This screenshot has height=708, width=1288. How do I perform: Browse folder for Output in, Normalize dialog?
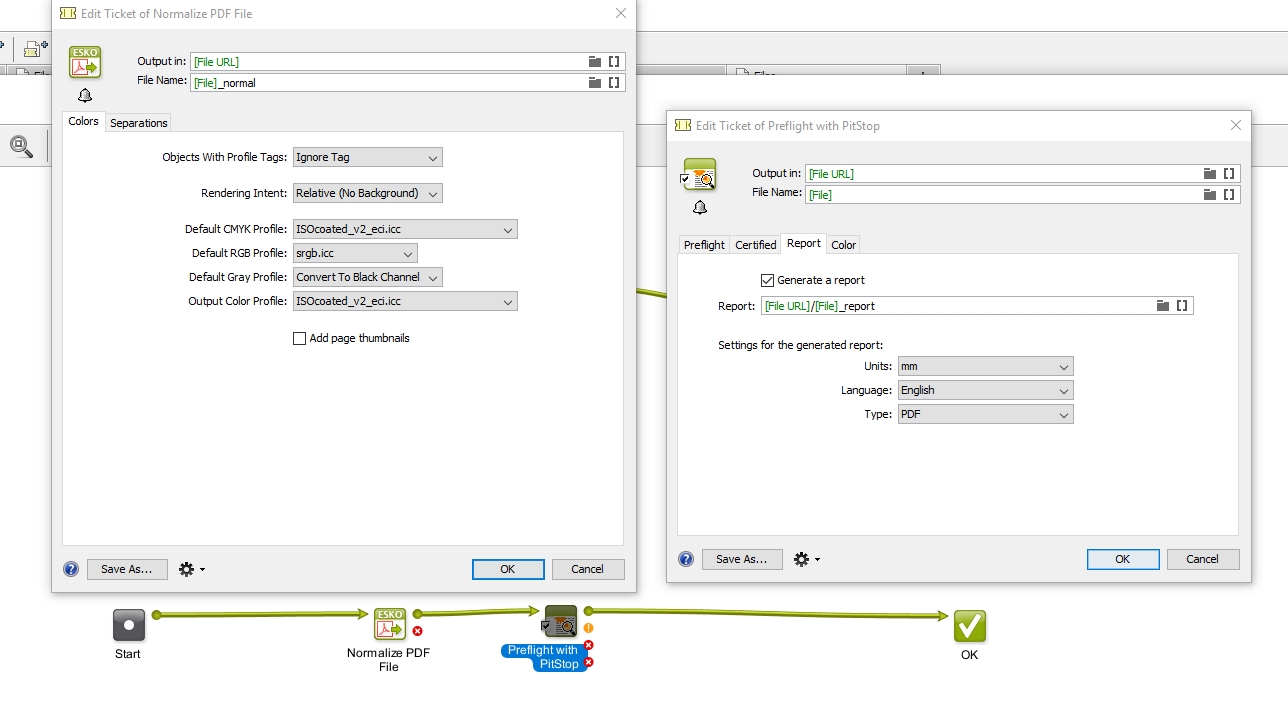tap(595, 62)
